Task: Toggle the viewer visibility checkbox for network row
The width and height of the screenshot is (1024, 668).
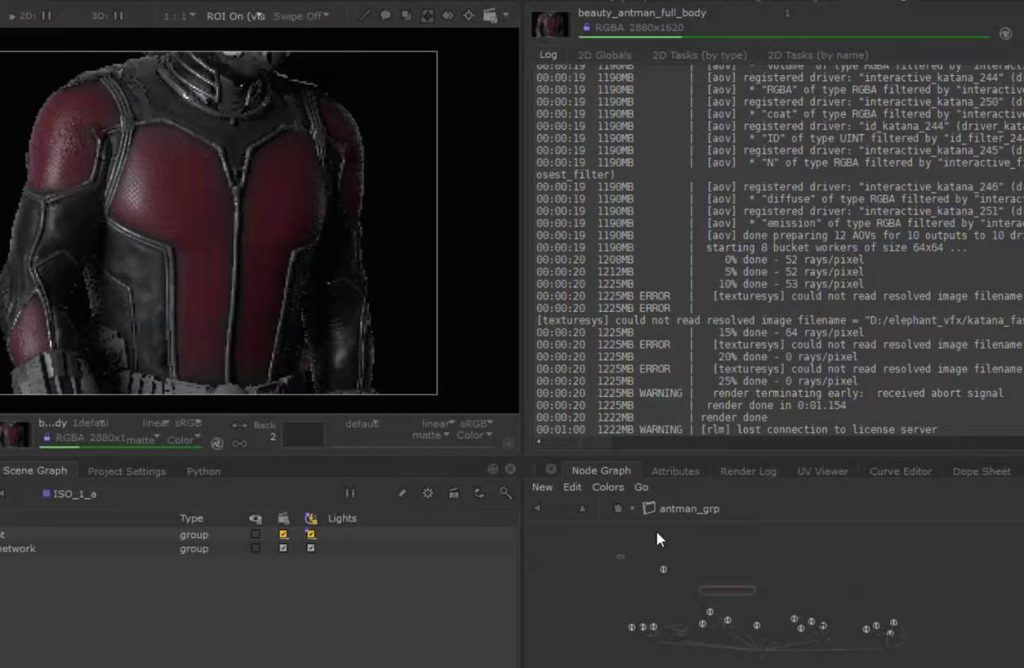Action: pyautogui.click(x=255, y=548)
